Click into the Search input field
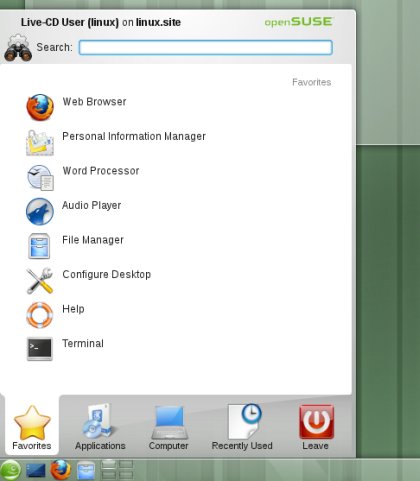Viewport: 420px width, 481px height. coord(206,47)
